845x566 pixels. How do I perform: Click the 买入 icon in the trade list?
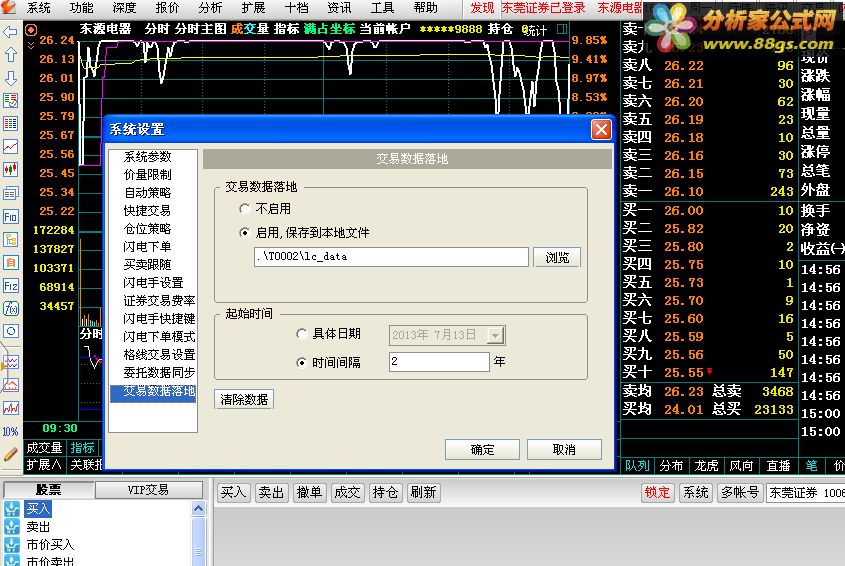click(x=11, y=508)
